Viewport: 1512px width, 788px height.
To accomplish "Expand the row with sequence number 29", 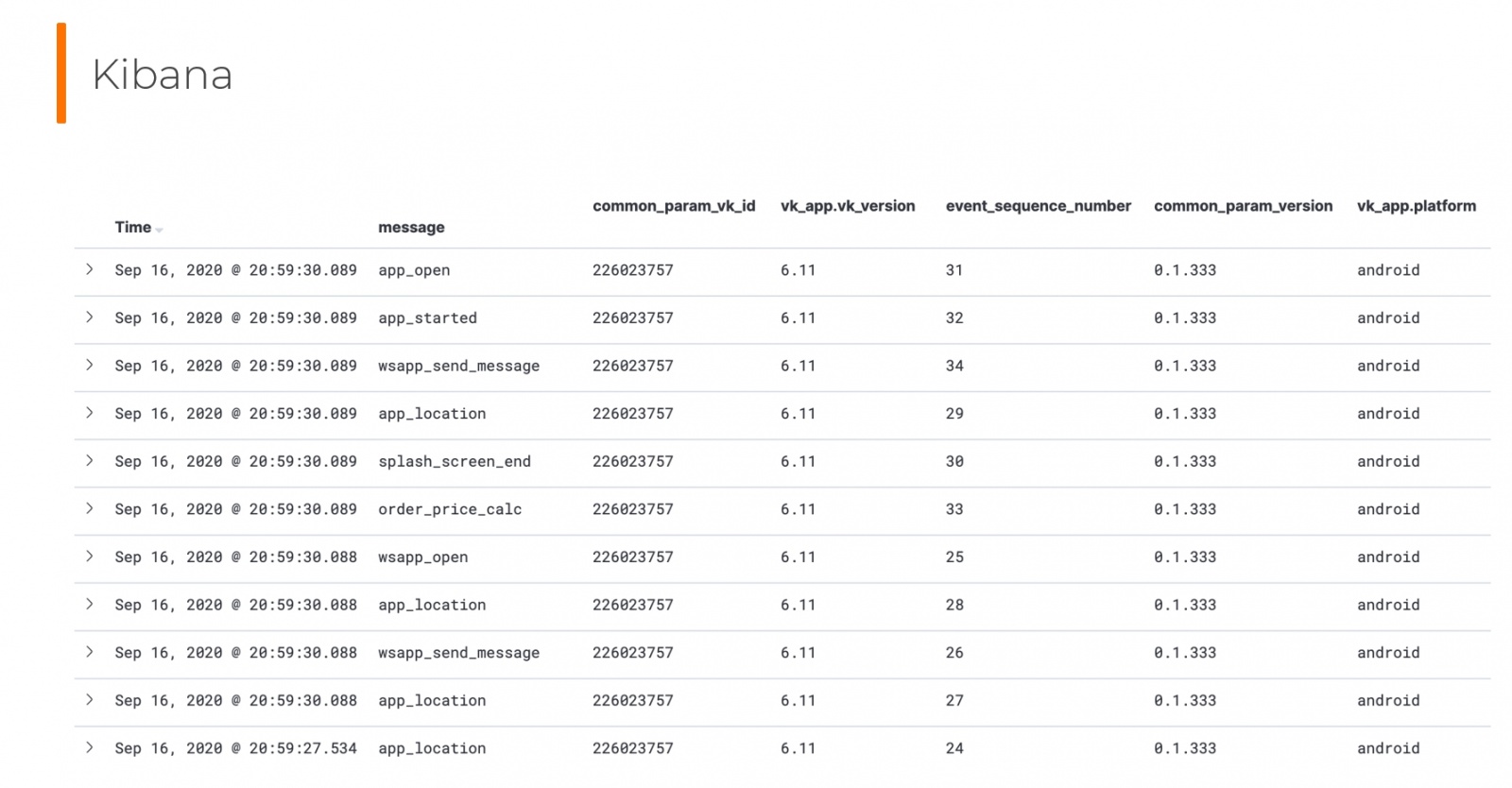I will point(90,413).
